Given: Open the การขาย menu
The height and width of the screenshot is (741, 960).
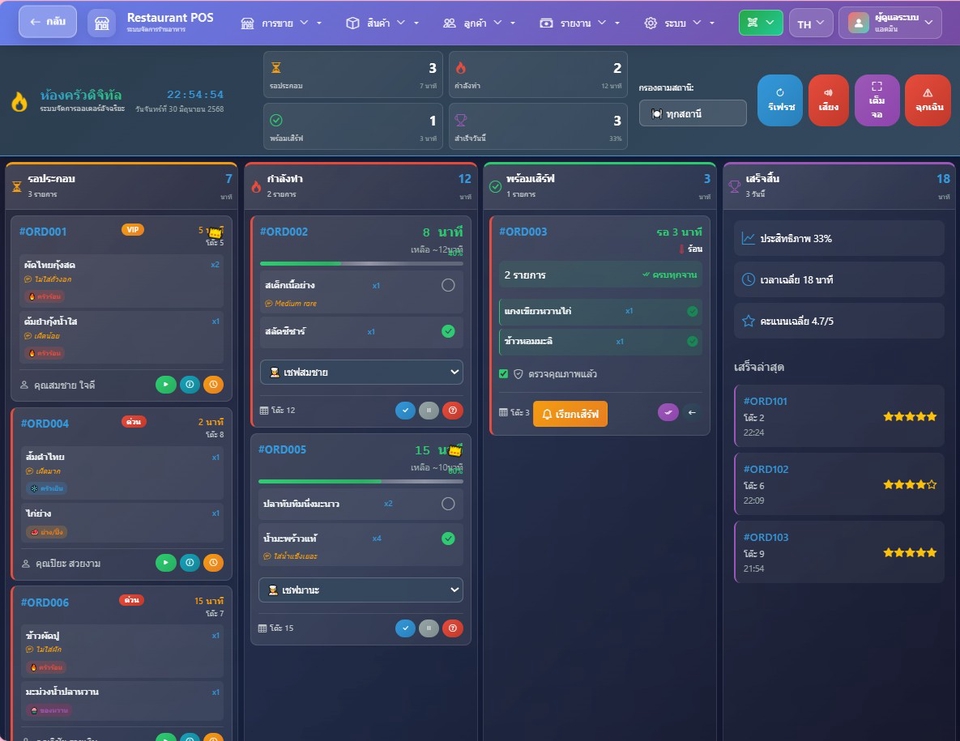Looking at the screenshot, I should coord(280,23).
